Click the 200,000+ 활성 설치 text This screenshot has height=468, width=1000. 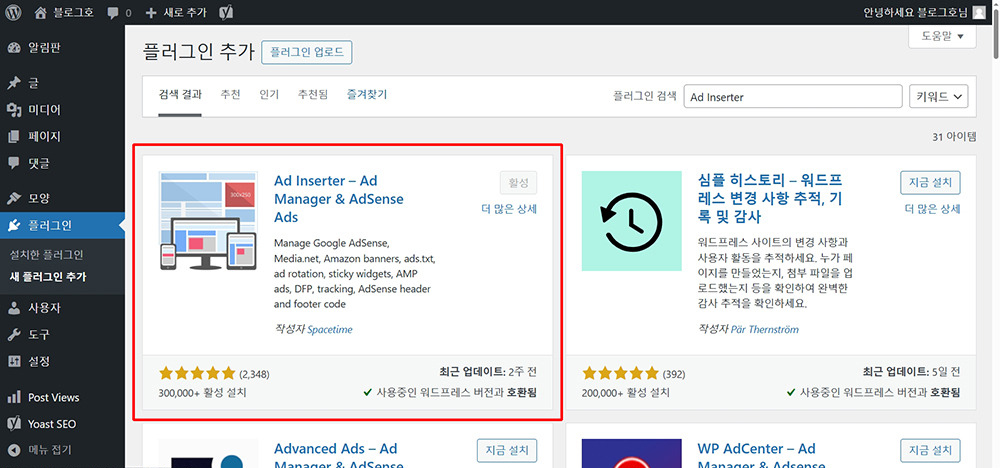click(626, 392)
